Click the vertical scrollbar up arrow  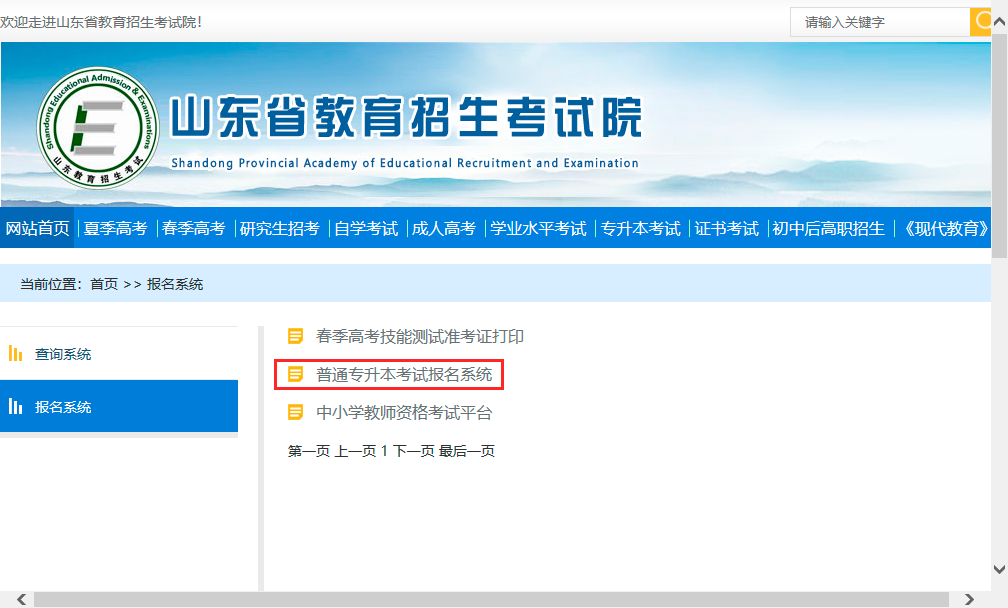[x=1000, y=22]
